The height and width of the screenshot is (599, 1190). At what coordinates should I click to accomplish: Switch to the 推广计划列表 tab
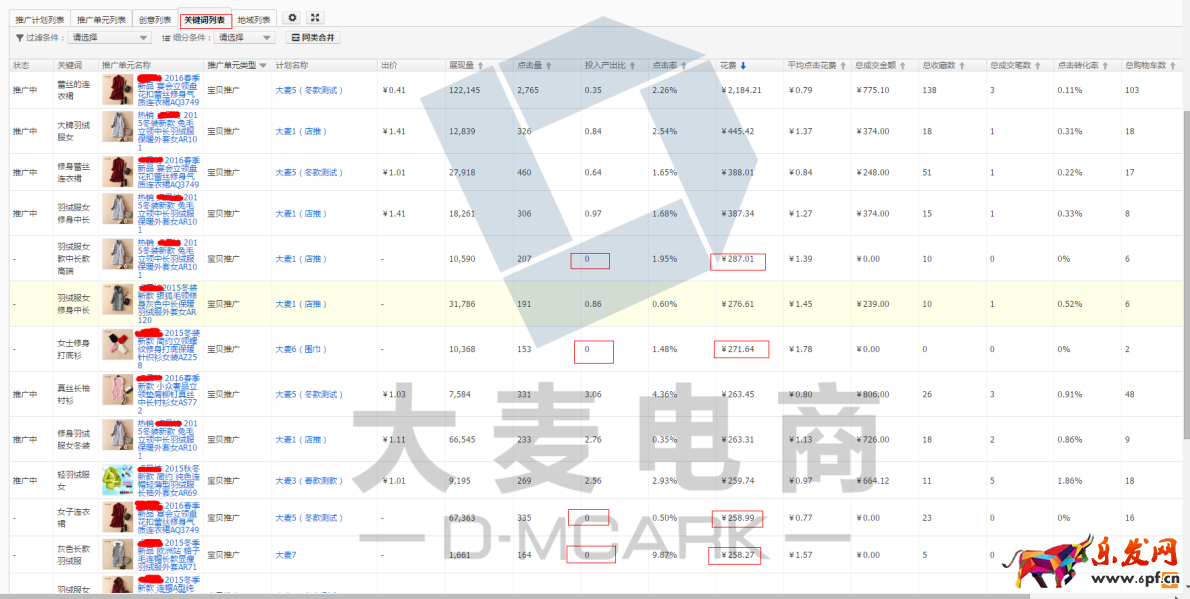(40, 19)
